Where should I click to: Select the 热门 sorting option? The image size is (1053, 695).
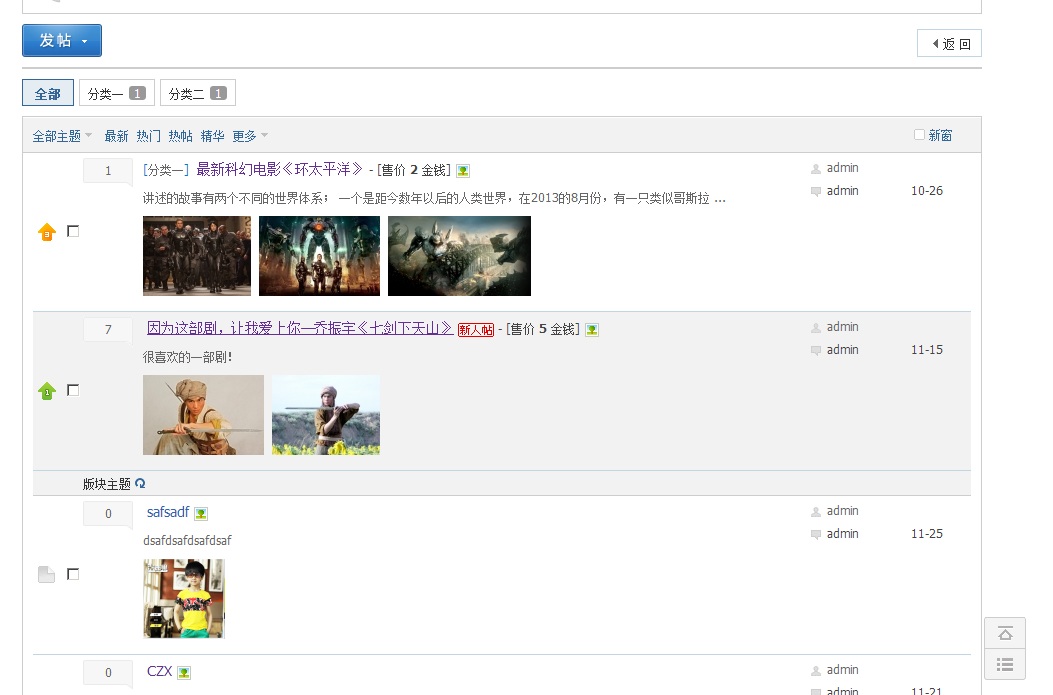click(x=146, y=135)
